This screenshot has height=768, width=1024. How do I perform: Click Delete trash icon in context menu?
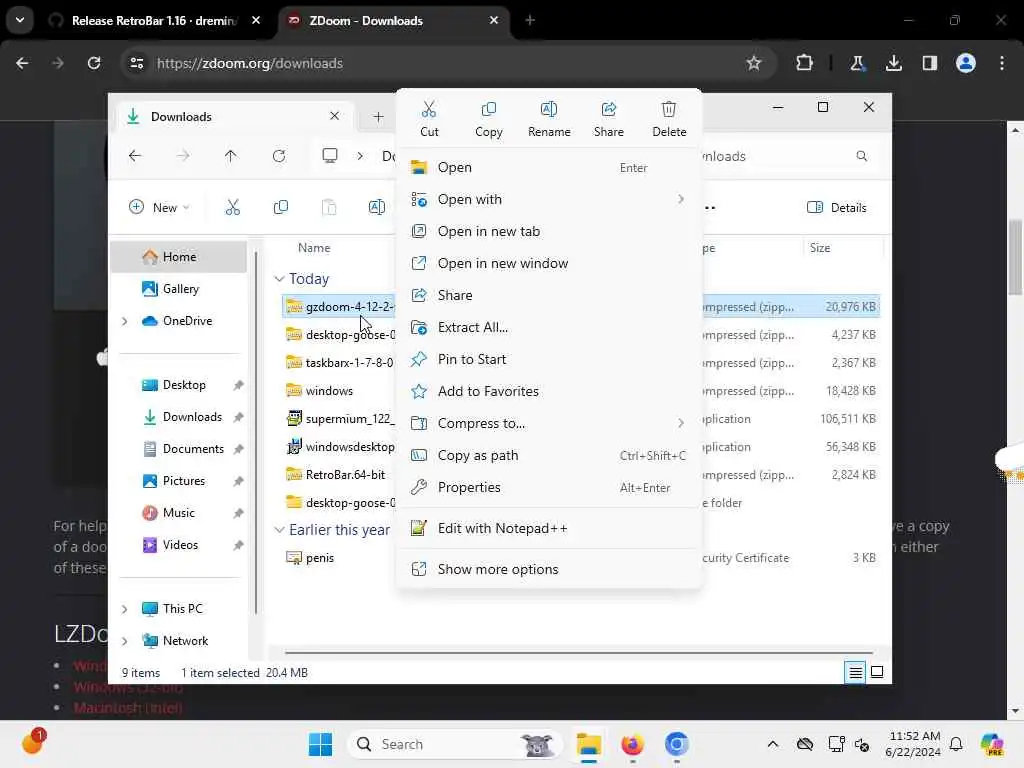[669, 119]
